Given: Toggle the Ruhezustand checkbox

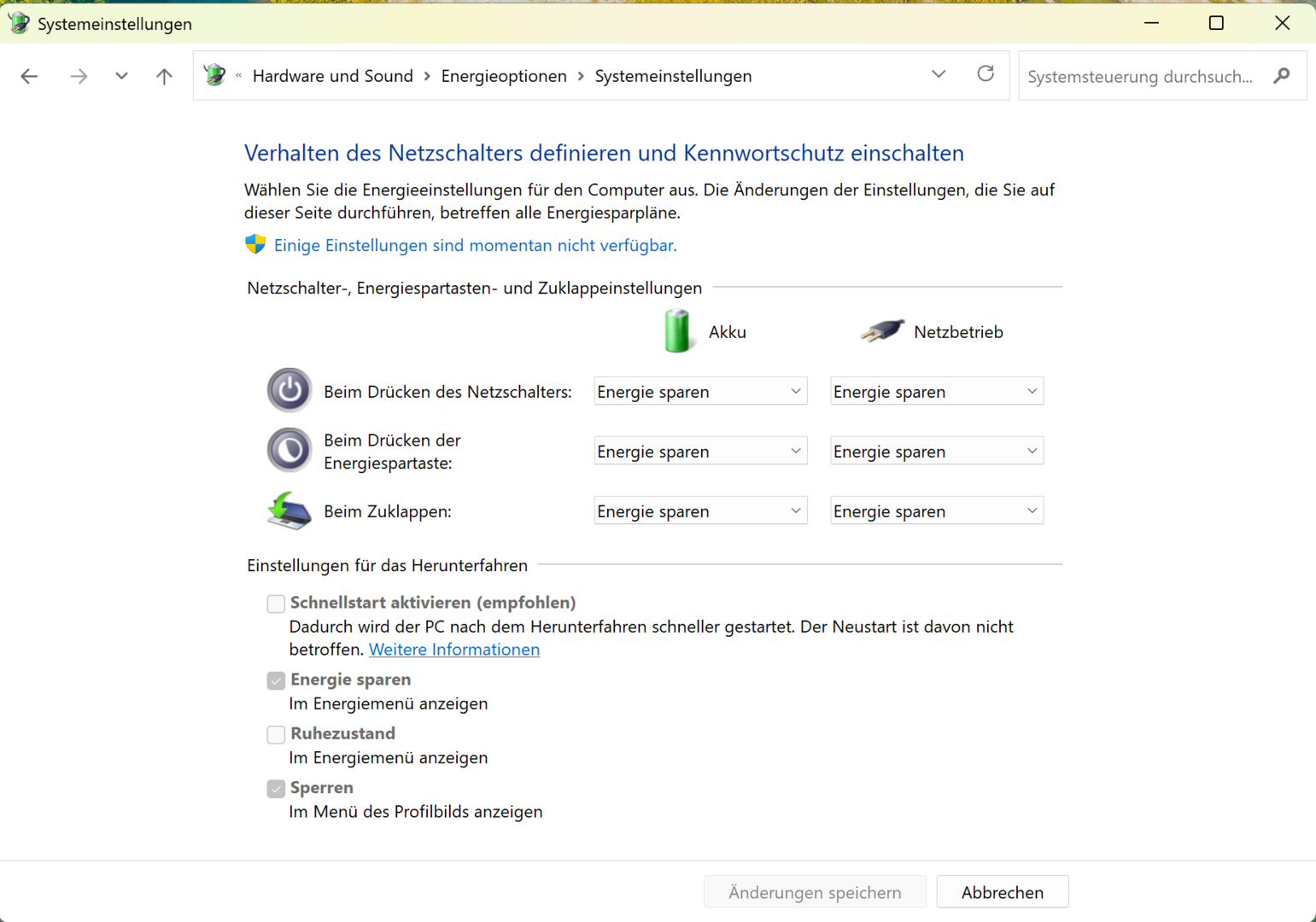Looking at the screenshot, I should pyautogui.click(x=276, y=734).
